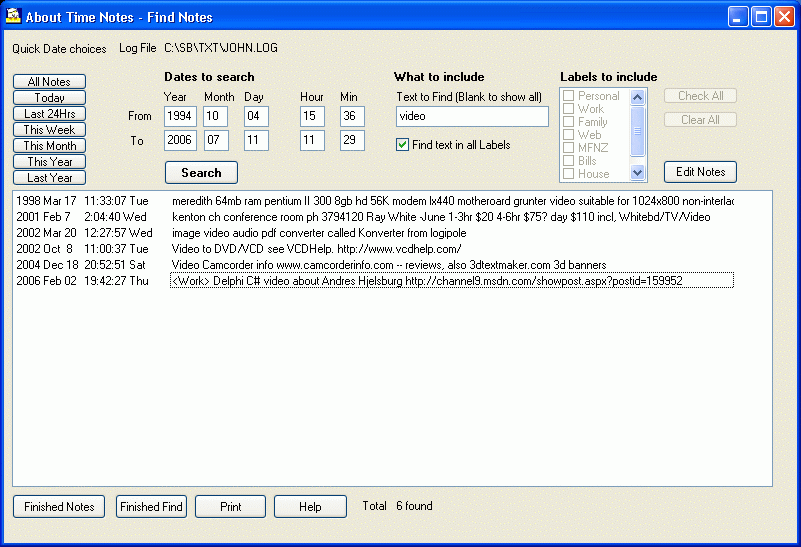The height and width of the screenshot is (547, 801).
Task: Click the disabled Clear All button
Action: click(x=700, y=120)
